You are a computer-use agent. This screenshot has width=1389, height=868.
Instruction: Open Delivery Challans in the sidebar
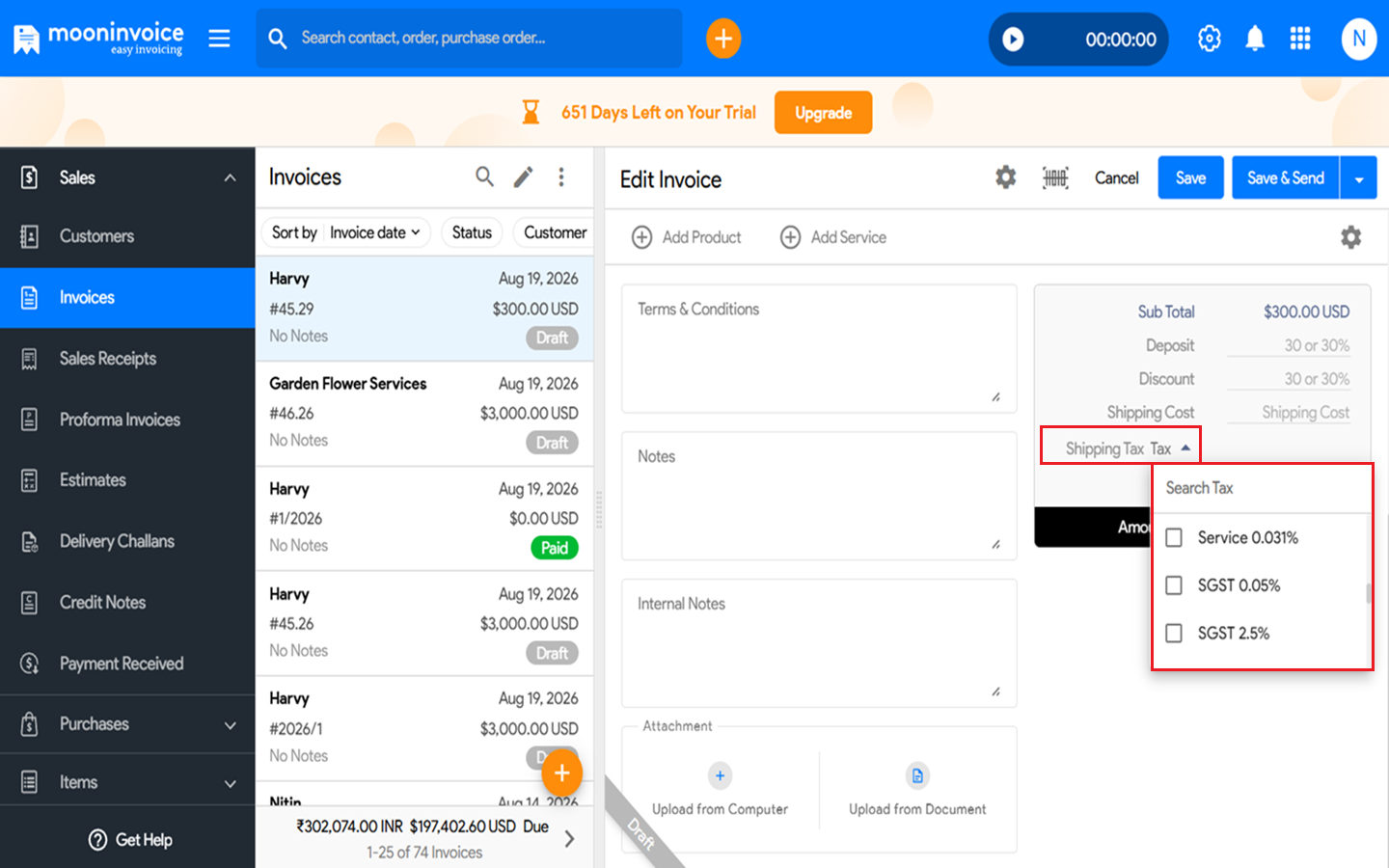(127, 541)
